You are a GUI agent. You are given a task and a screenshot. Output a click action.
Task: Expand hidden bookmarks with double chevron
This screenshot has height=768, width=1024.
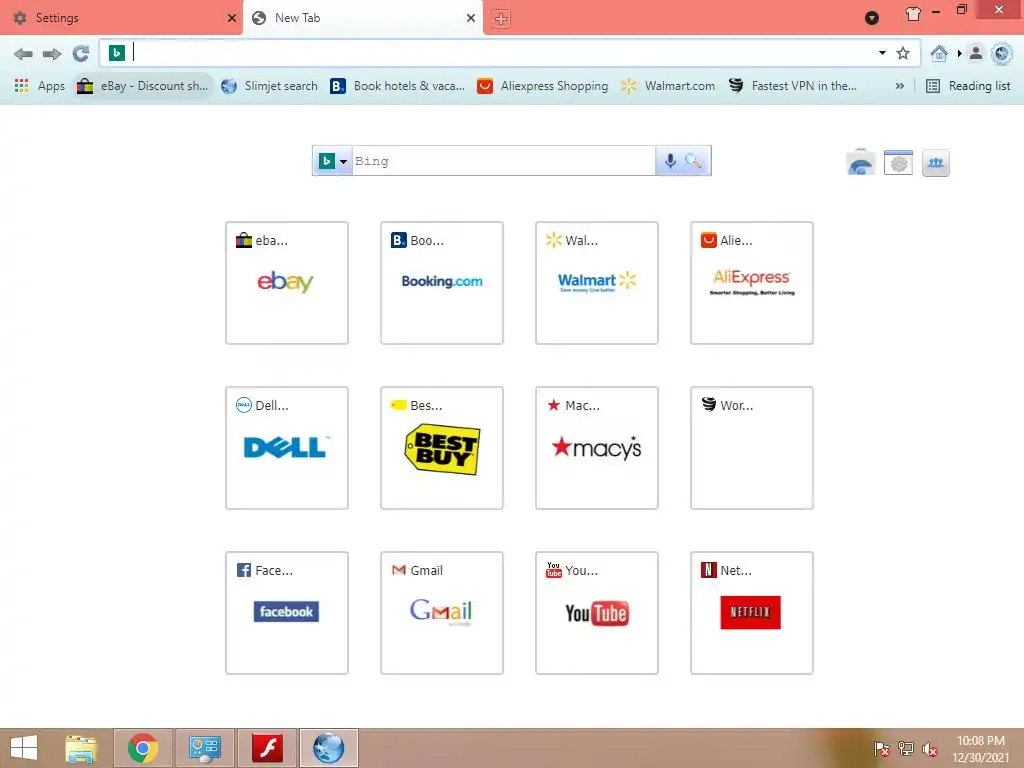pyautogui.click(x=899, y=86)
